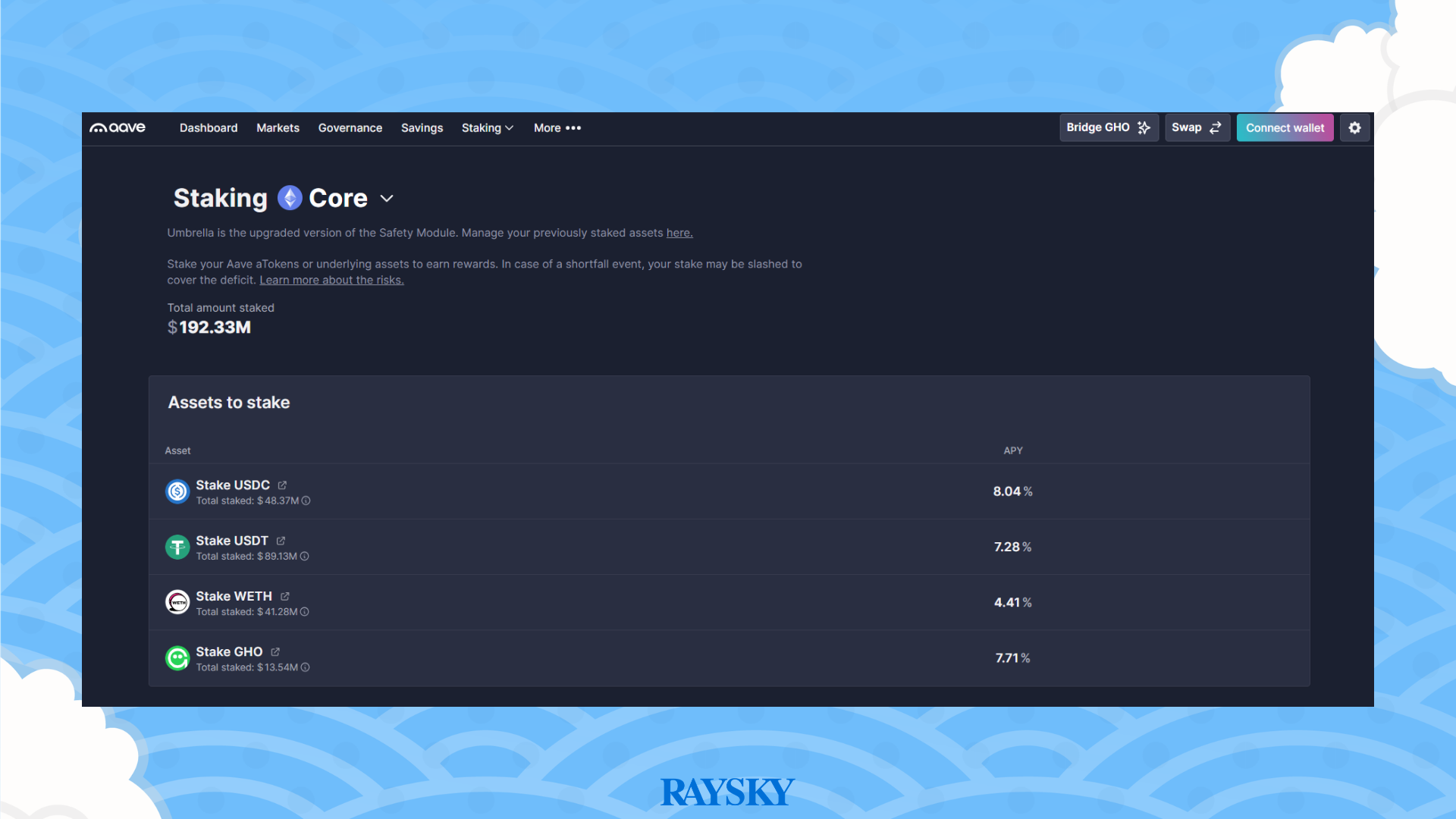Open 'Learn more about the risks.' link

[x=331, y=280]
